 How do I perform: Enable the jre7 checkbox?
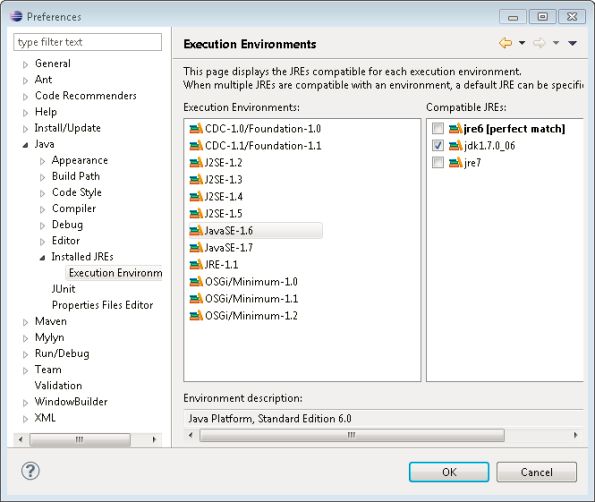[438, 162]
